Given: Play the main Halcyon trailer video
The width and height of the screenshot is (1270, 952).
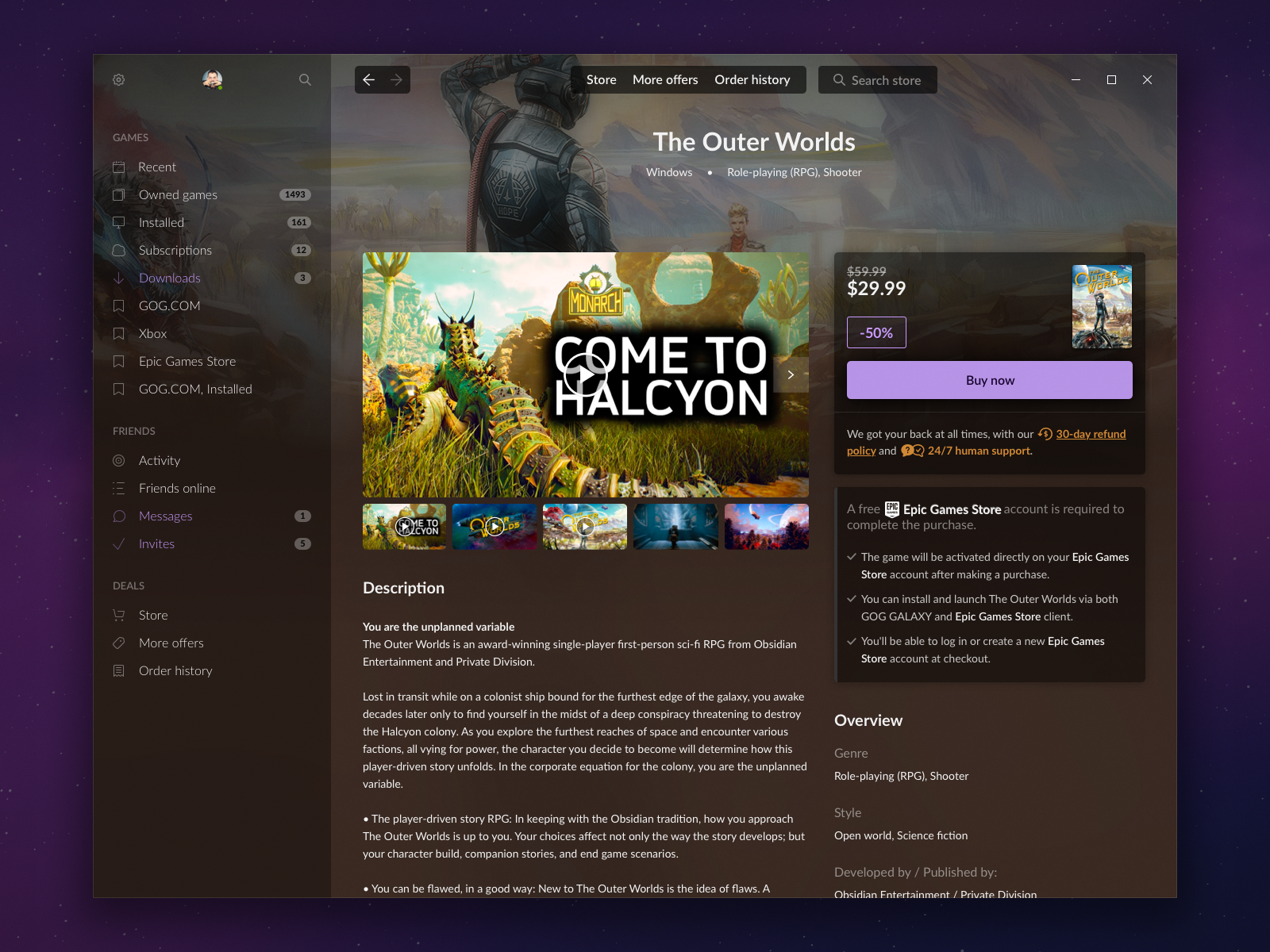Looking at the screenshot, I should pos(585,374).
